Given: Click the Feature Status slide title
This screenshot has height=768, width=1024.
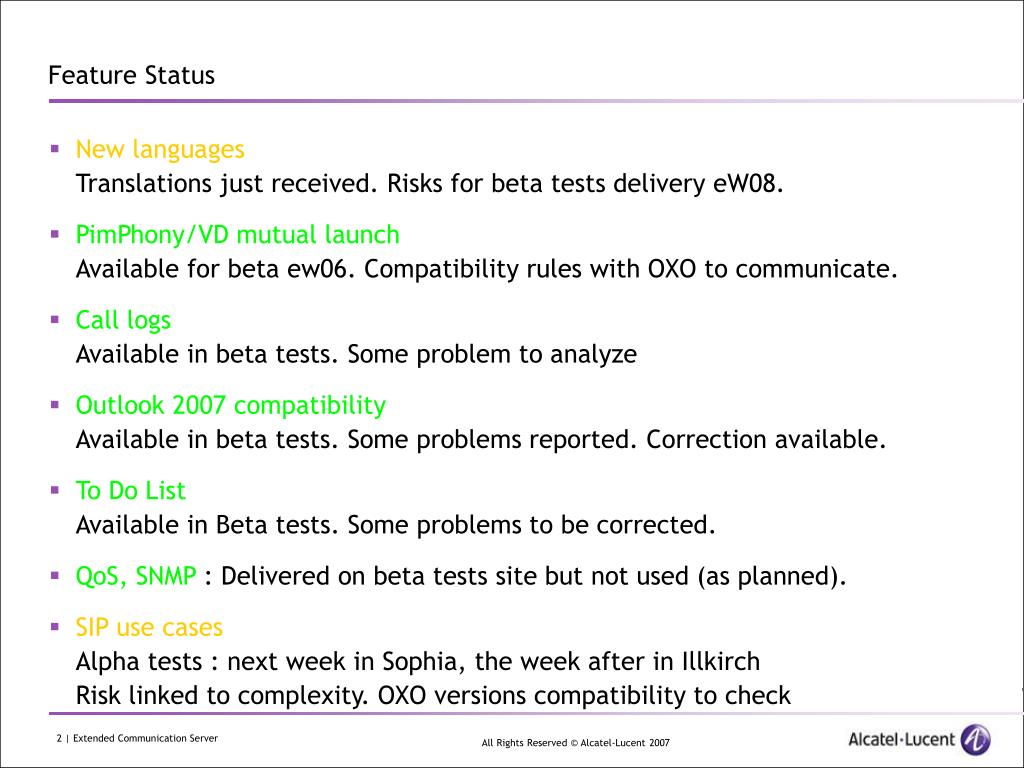Looking at the screenshot, I should coord(131,75).
